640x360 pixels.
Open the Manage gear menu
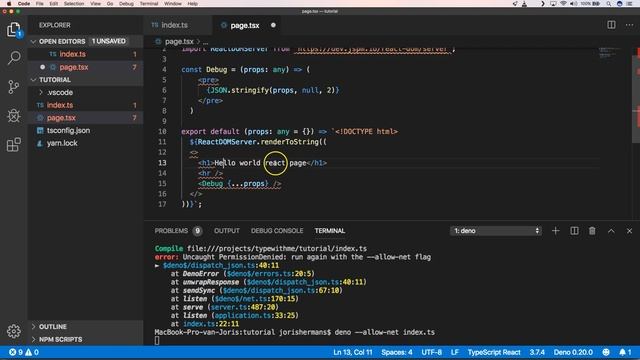tap(13, 331)
